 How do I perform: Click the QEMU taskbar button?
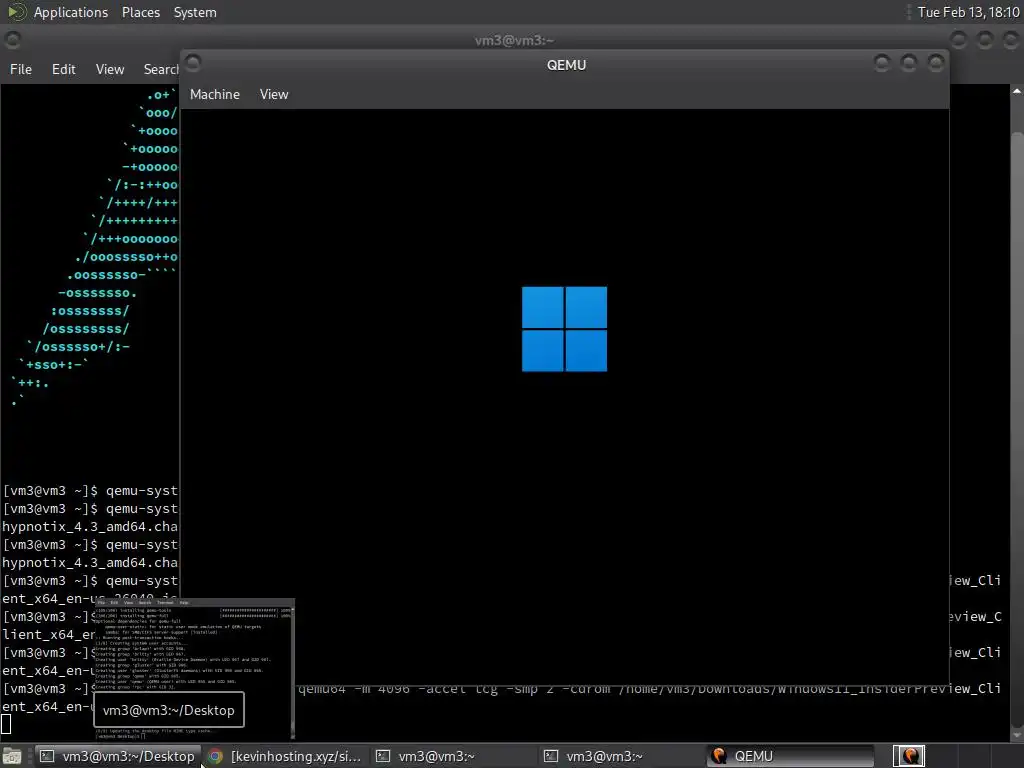point(790,756)
